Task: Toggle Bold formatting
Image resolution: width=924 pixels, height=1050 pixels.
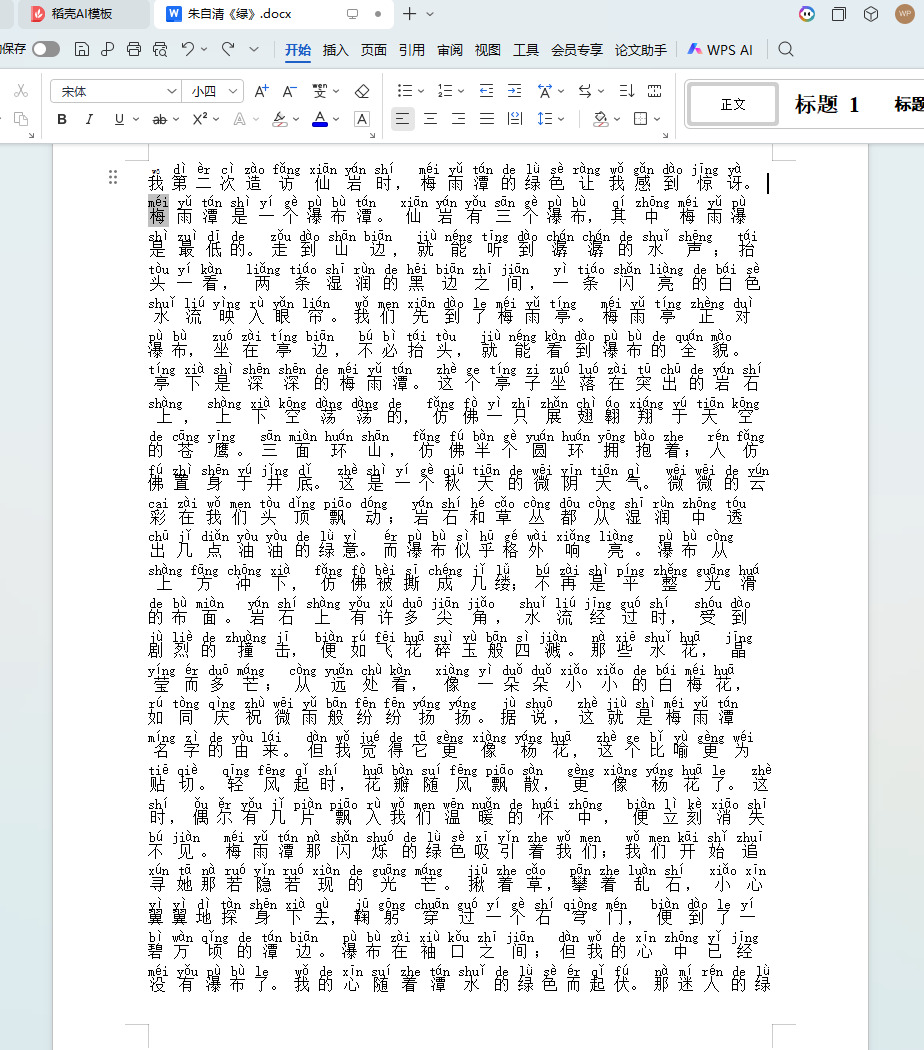Action: click(x=62, y=119)
